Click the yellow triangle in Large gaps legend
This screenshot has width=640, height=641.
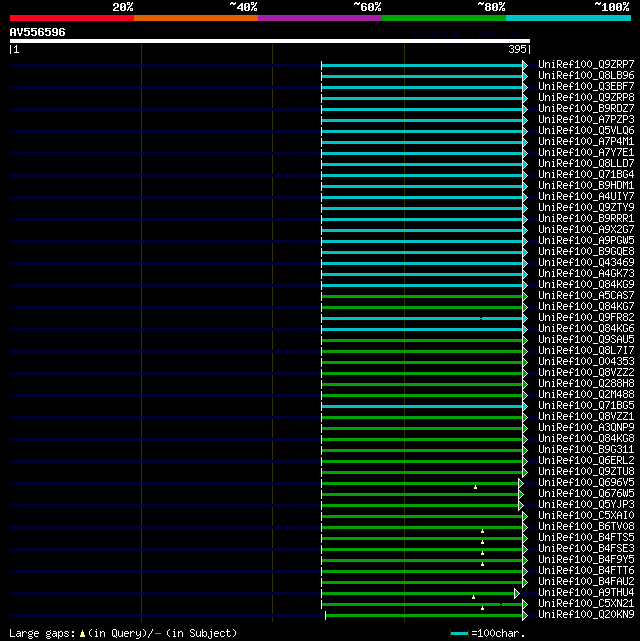[82, 634]
